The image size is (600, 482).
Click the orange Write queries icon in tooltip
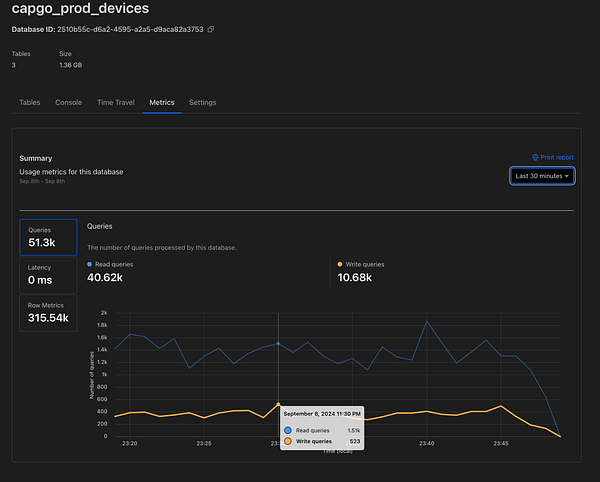[x=289, y=441]
